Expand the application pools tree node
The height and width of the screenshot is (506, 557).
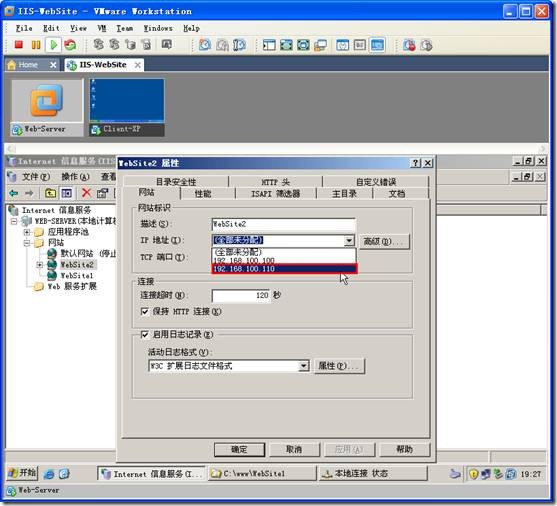click(x=27, y=232)
